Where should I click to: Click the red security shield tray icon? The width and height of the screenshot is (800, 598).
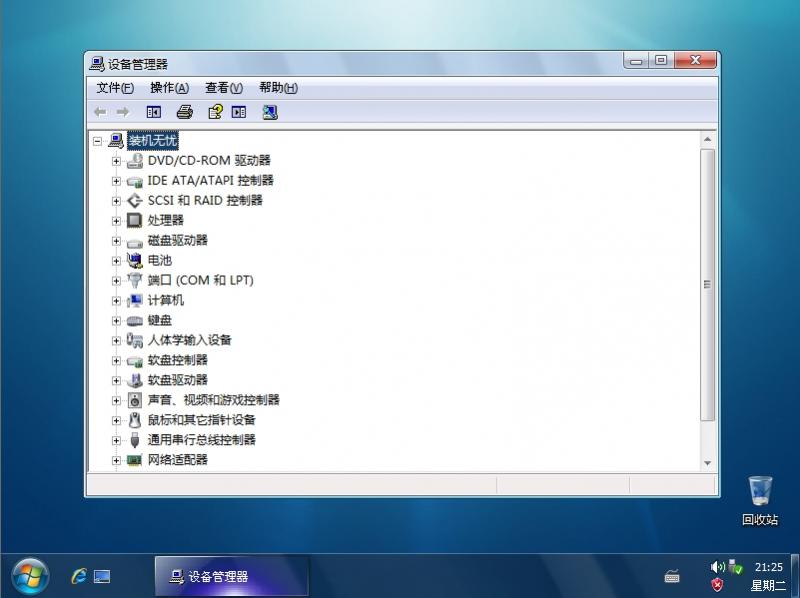point(717,585)
